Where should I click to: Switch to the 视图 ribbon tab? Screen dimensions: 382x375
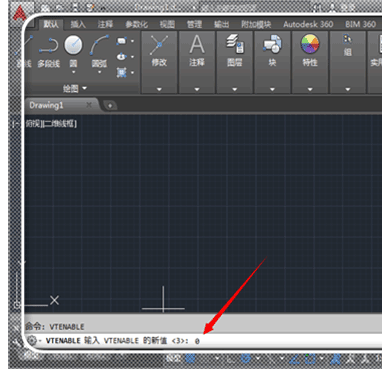tap(167, 24)
